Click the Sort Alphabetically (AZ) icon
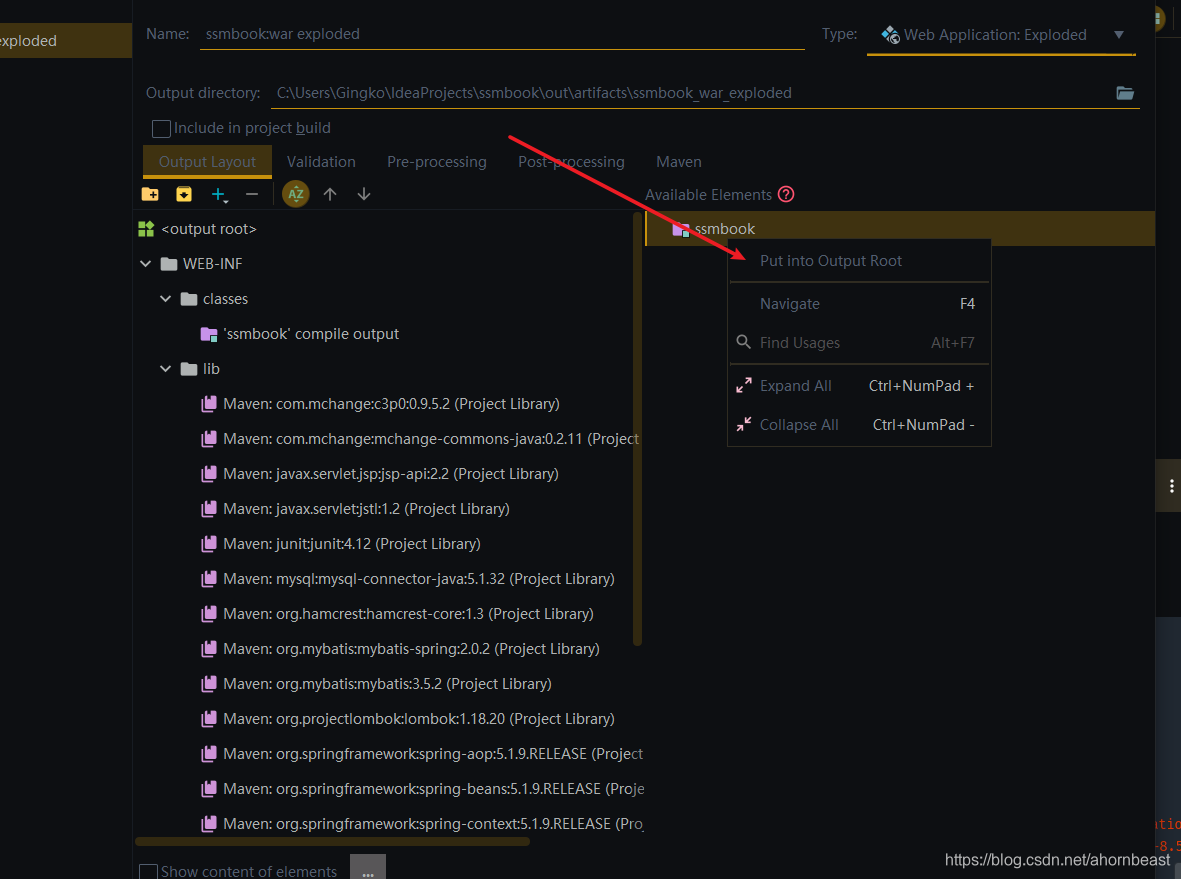 pyautogui.click(x=296, y=193)
